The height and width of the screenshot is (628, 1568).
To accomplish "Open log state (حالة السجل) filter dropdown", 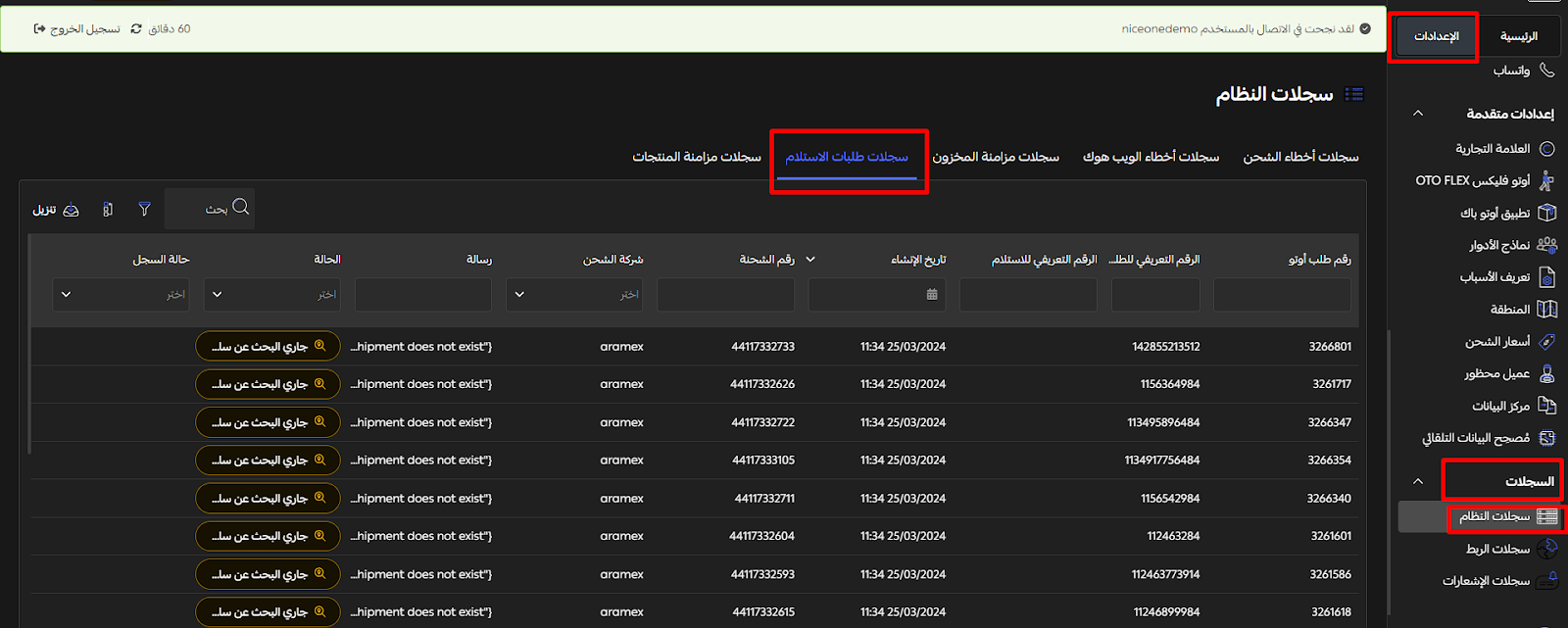I will pyautogui.click(x=121, y=294).
